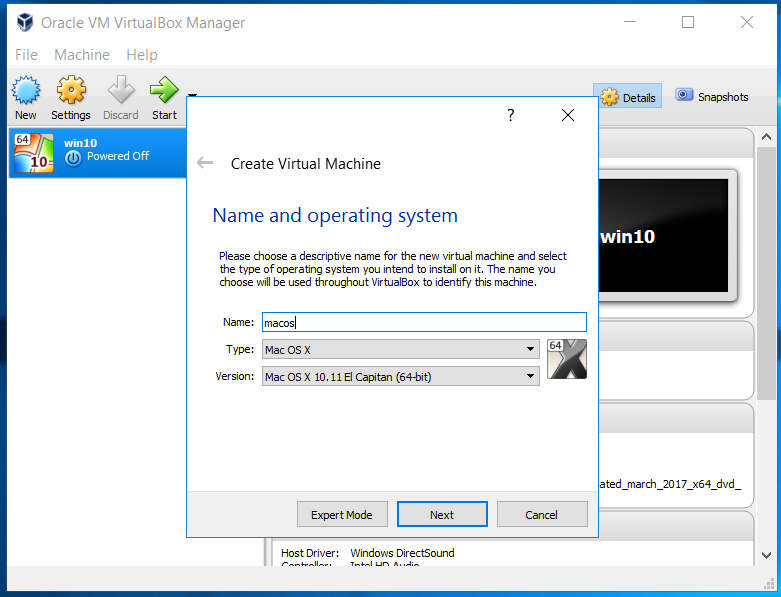Open Settings via the gear icon

pos(71,98)
